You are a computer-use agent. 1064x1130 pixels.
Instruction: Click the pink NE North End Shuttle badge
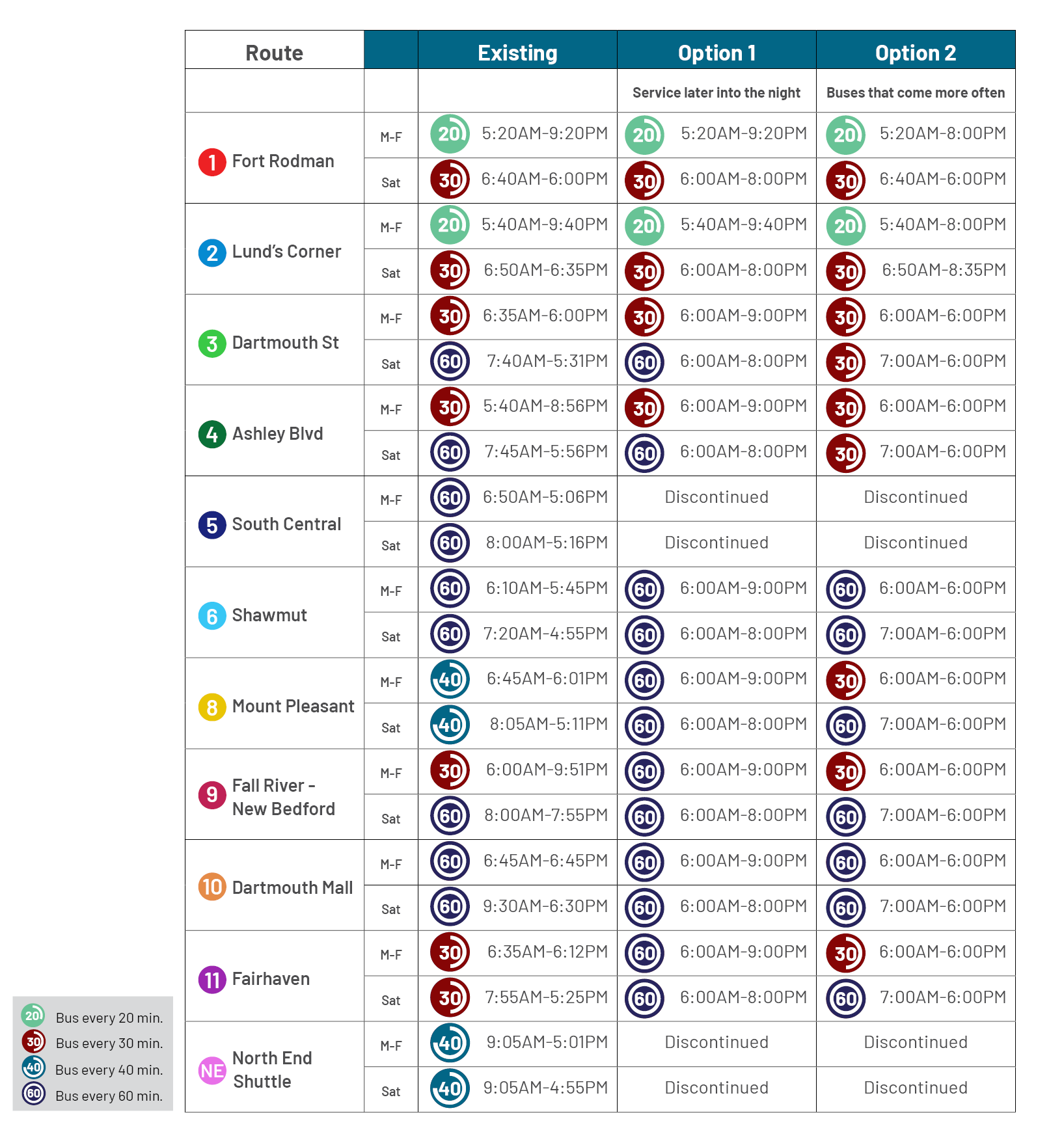coord(211,1070)
